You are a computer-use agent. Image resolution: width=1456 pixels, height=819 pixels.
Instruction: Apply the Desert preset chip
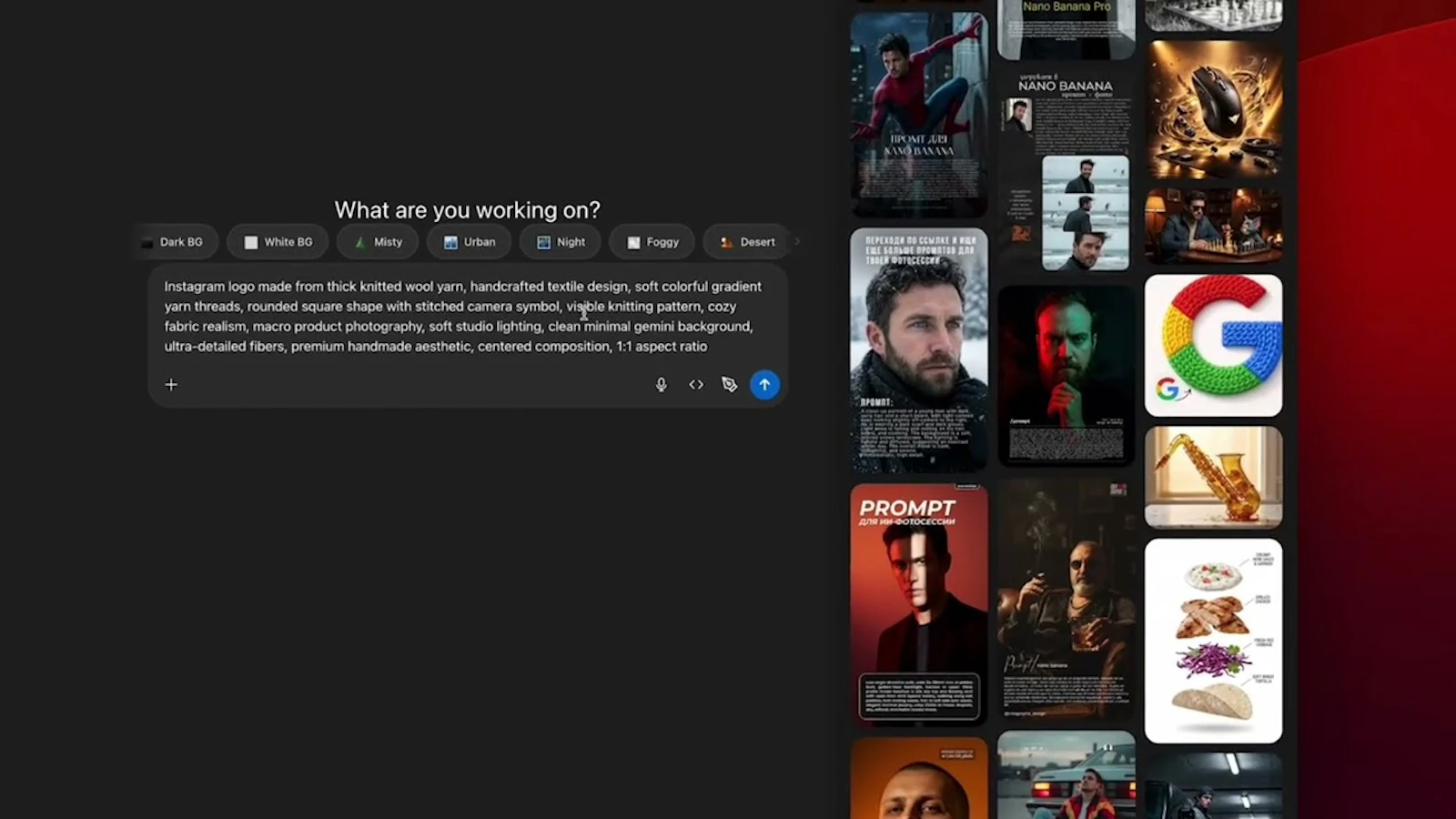tap(747, 242)
